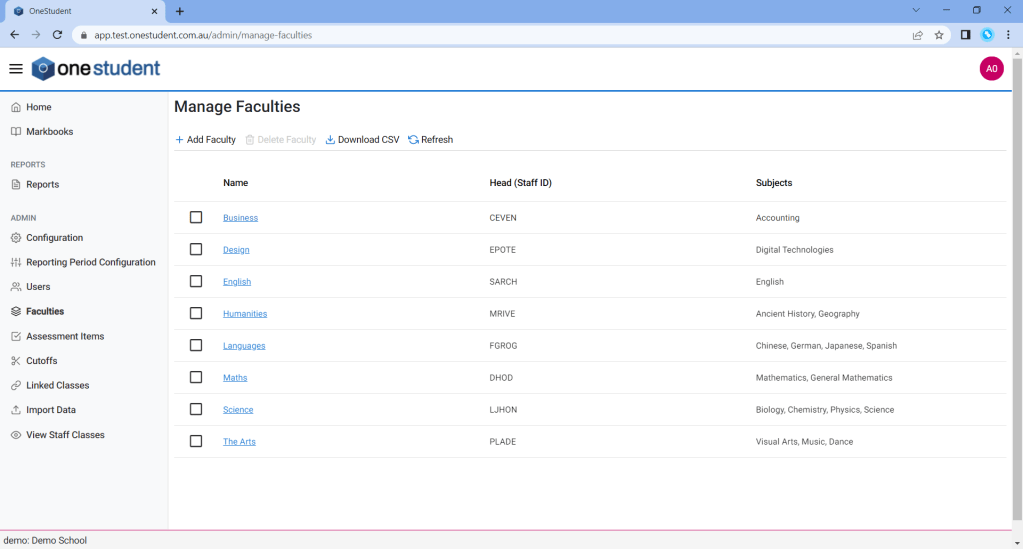Download the faculties CSV file

362,140
